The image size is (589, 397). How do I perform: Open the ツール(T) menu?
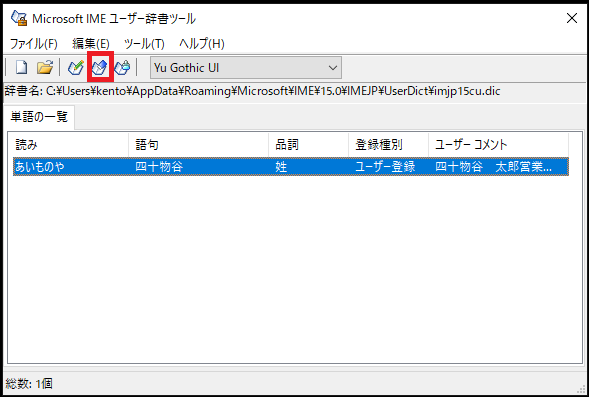pyautogui.click(x=144, y=44)
